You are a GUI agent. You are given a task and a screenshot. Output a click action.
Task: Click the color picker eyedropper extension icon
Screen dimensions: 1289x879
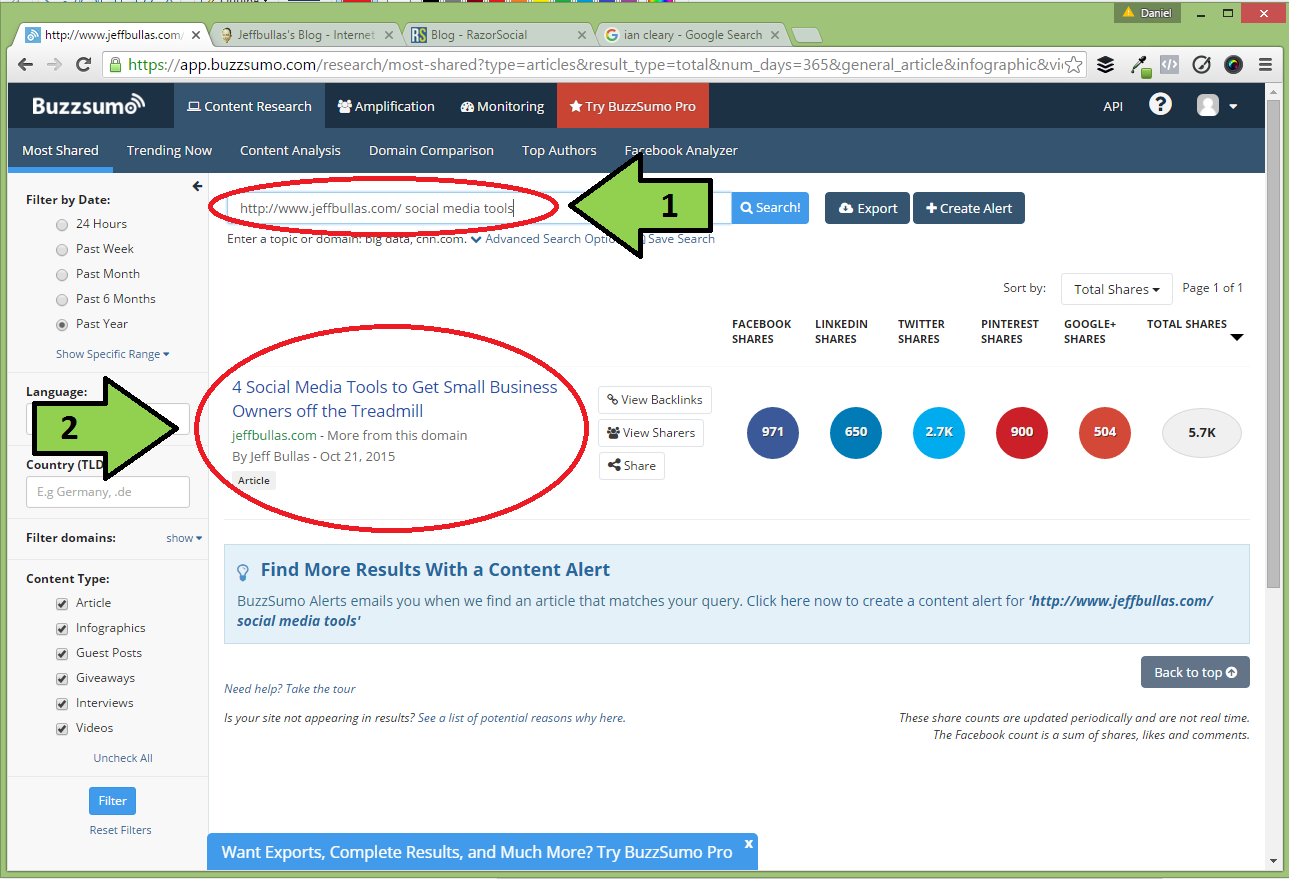click(x=1138, y=65)
